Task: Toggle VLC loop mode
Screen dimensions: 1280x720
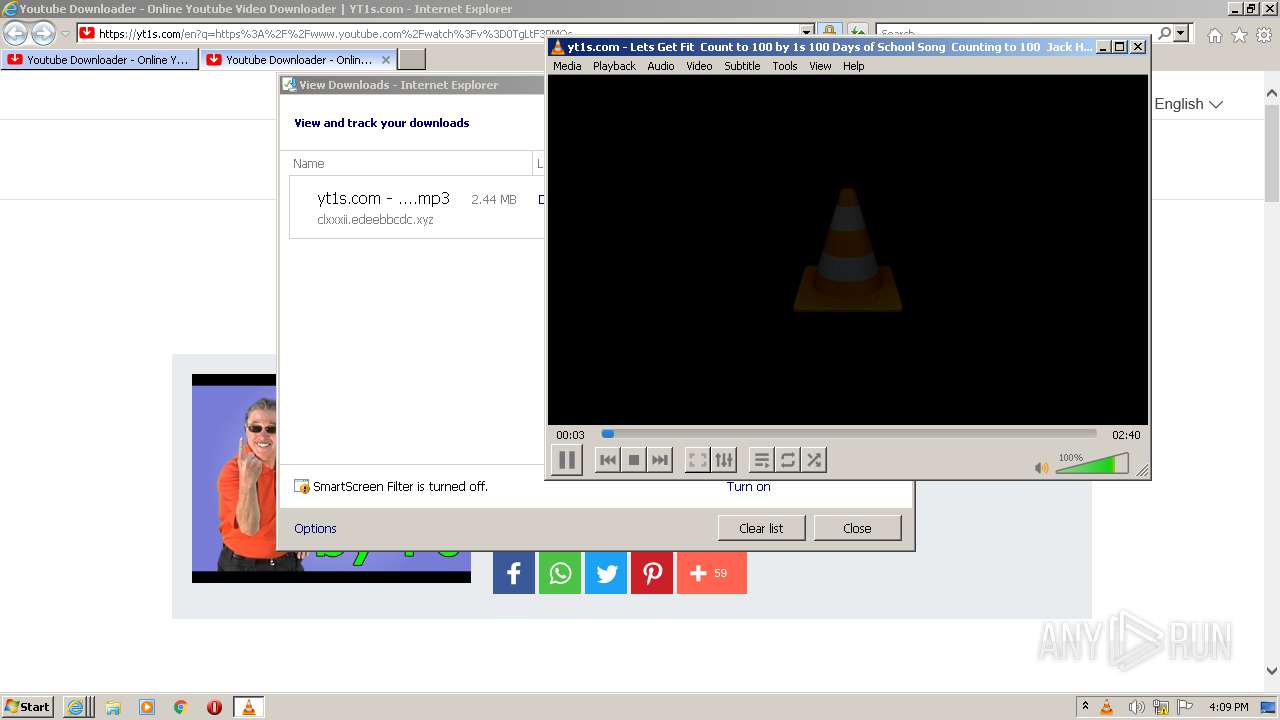Action: pos(788,460)
